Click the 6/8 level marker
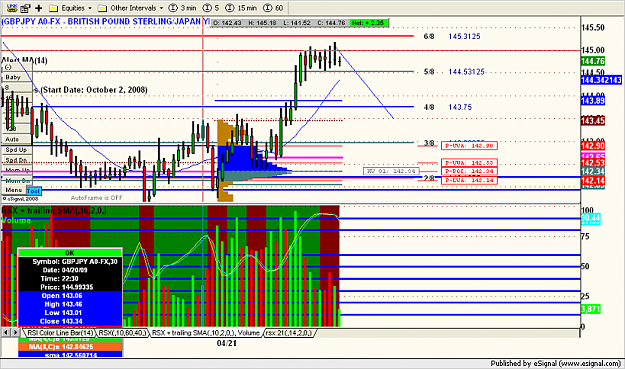This screenshot has width=625, height=369. point(429,36)
